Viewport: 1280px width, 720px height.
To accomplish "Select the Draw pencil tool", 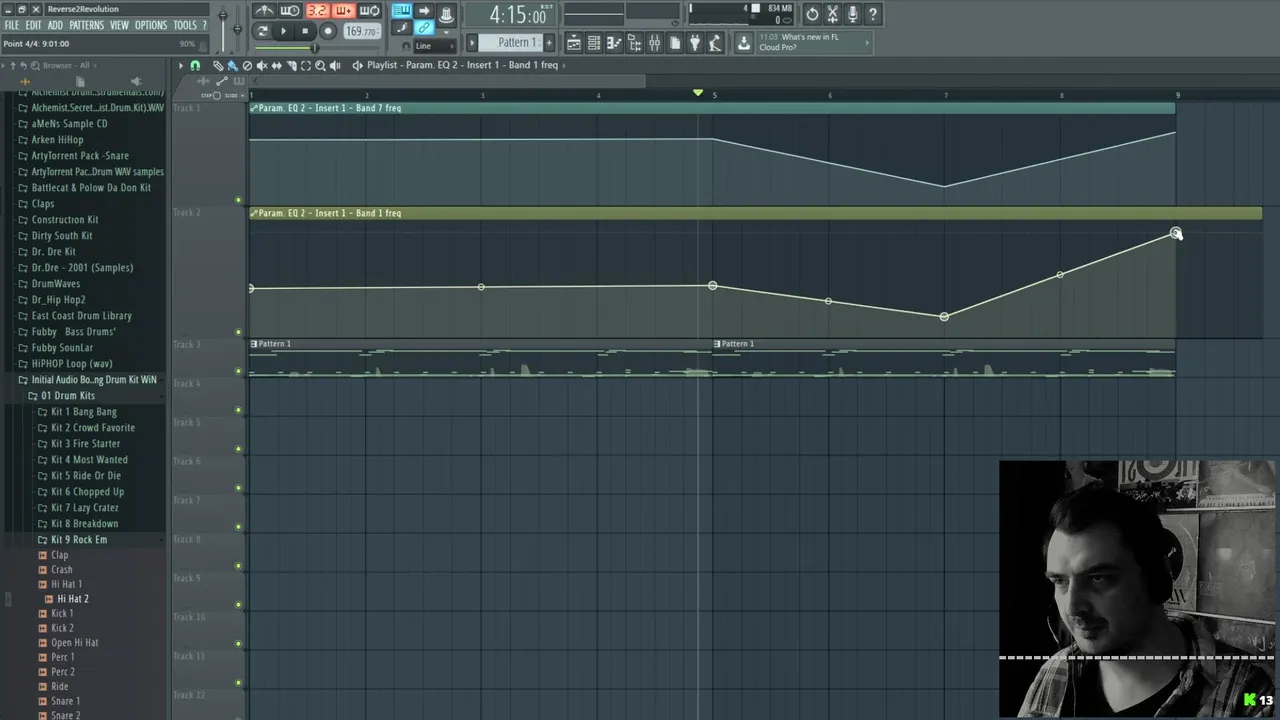I will click(x=218, y=65).
